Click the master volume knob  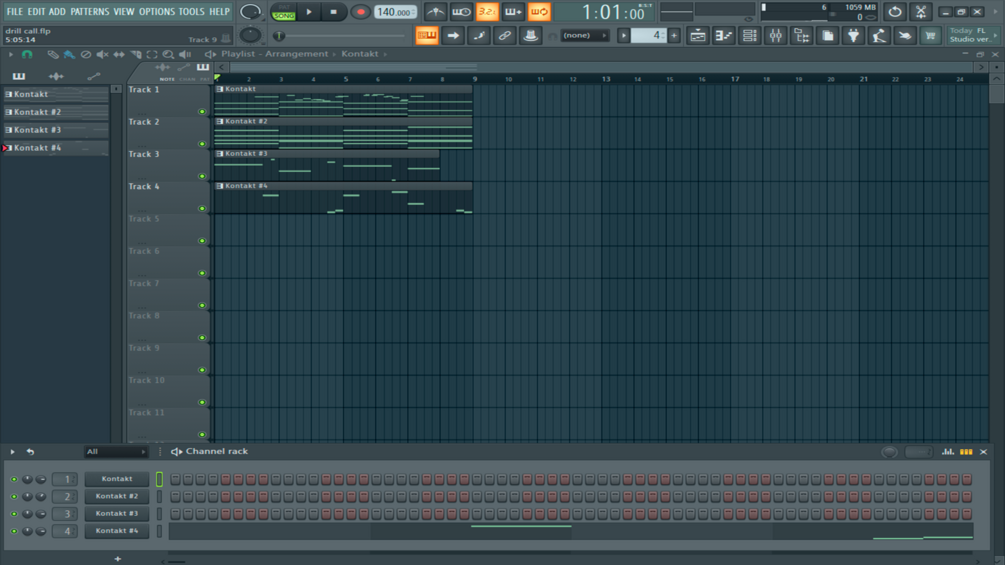tap(250, 12)
